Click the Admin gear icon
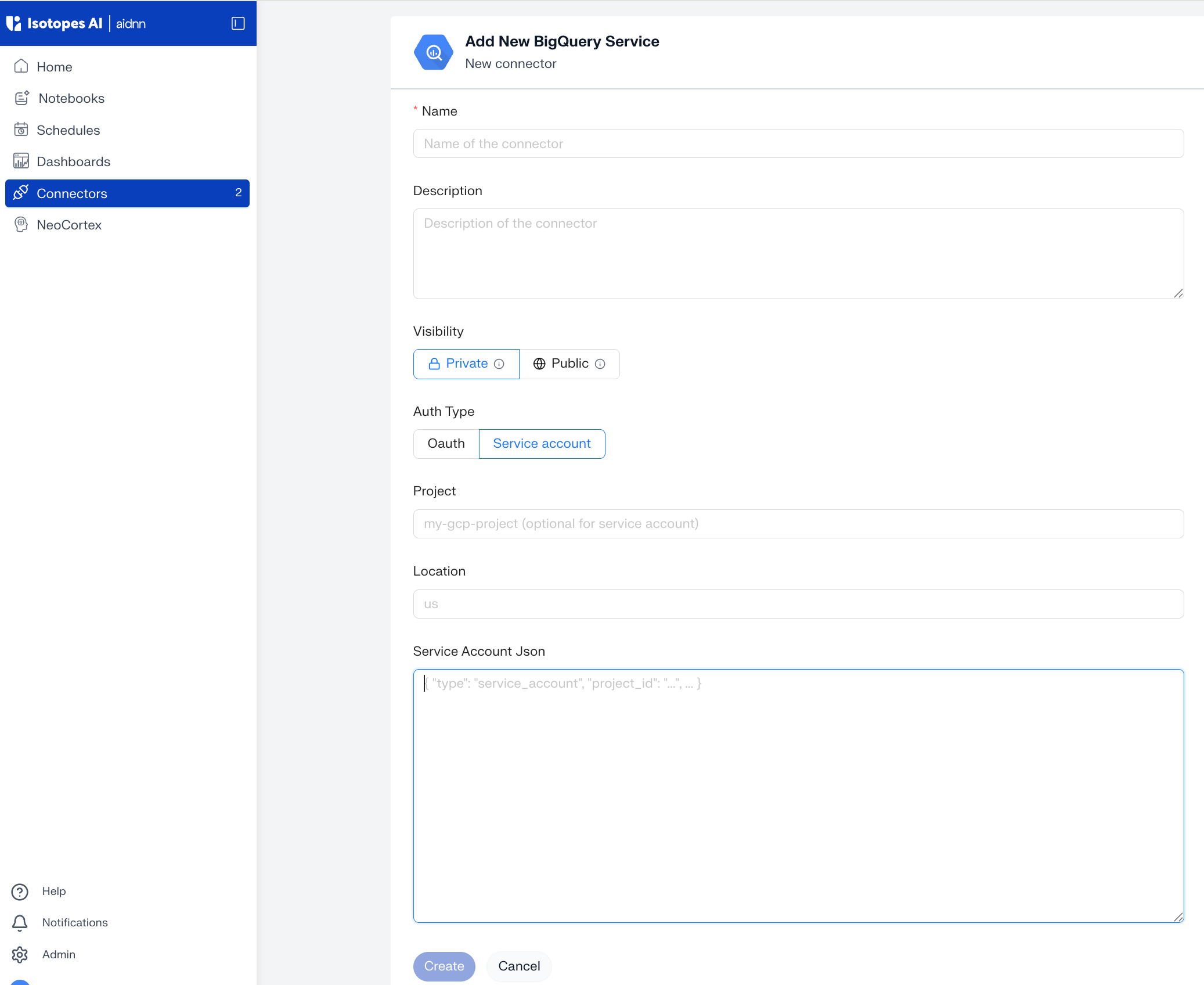Image resolution: width=1204 pixels, height=985 pixels. click(20, 954)
